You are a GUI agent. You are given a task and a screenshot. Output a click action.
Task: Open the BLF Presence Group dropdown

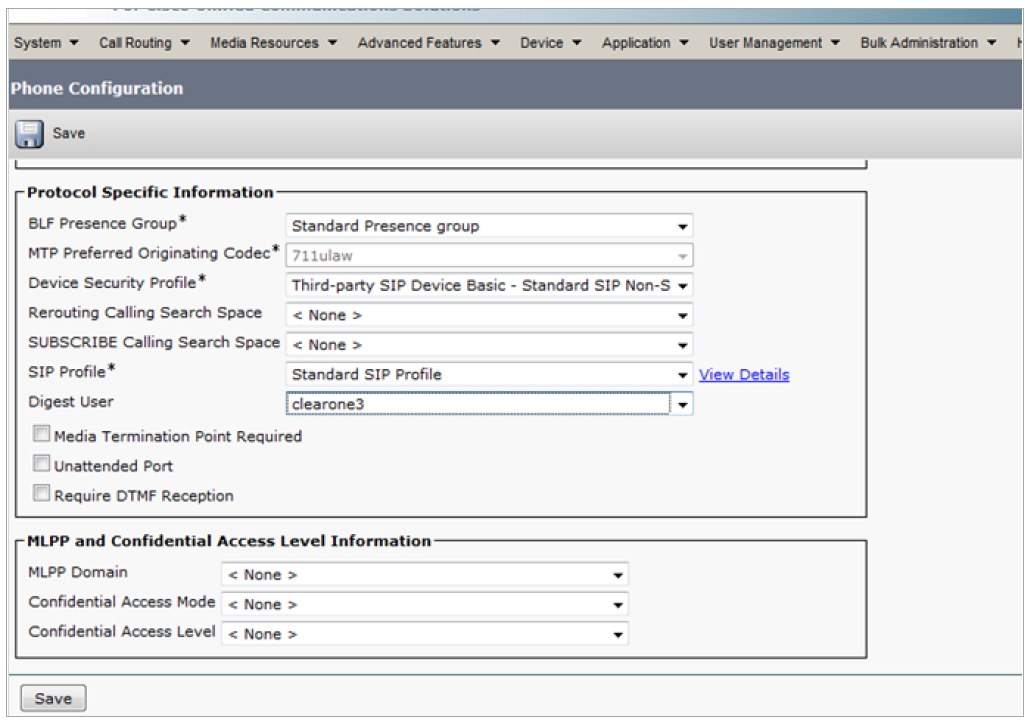coord(489,226)
